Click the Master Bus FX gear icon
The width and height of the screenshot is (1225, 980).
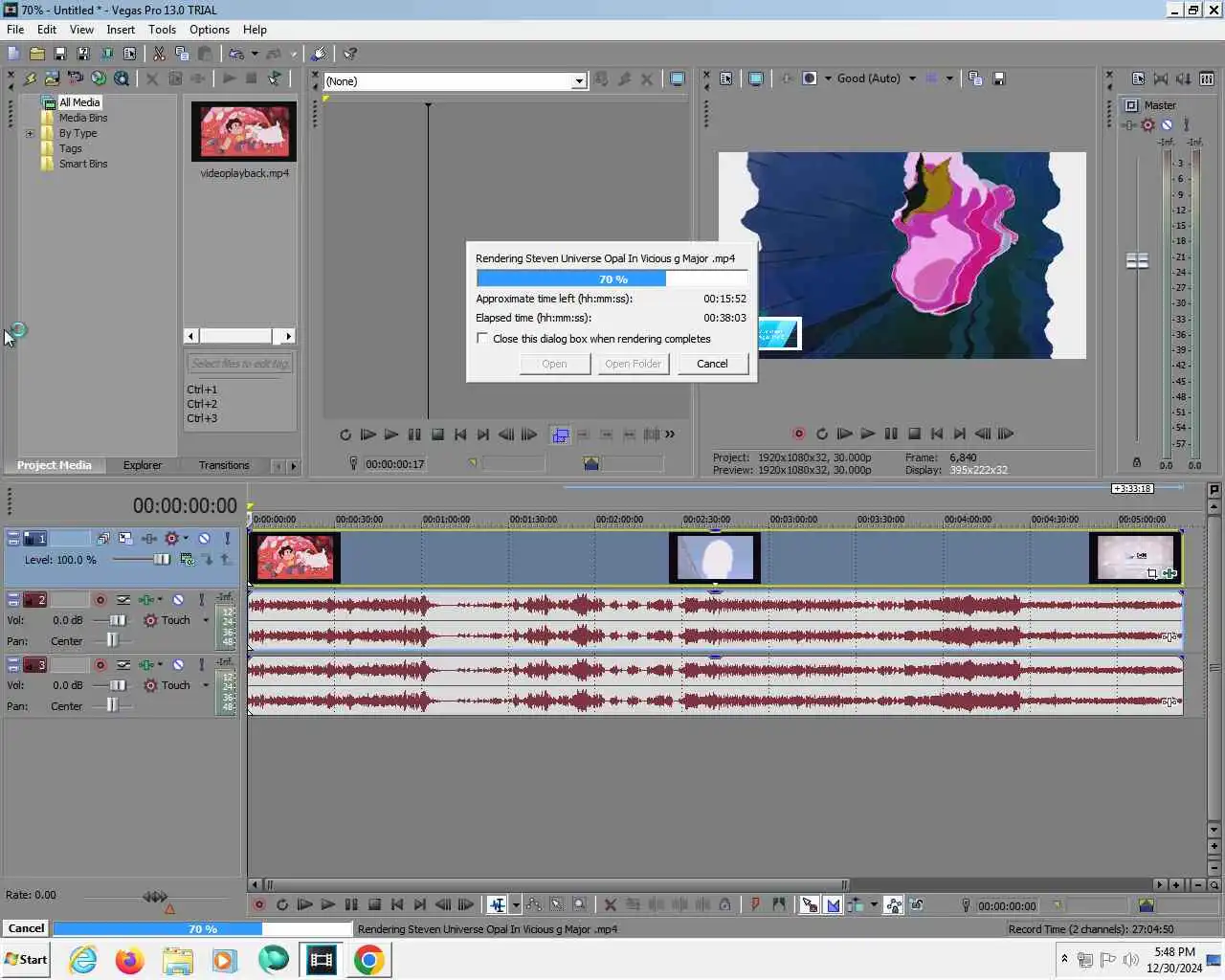pyautogui.click(x=1147, y=124)
